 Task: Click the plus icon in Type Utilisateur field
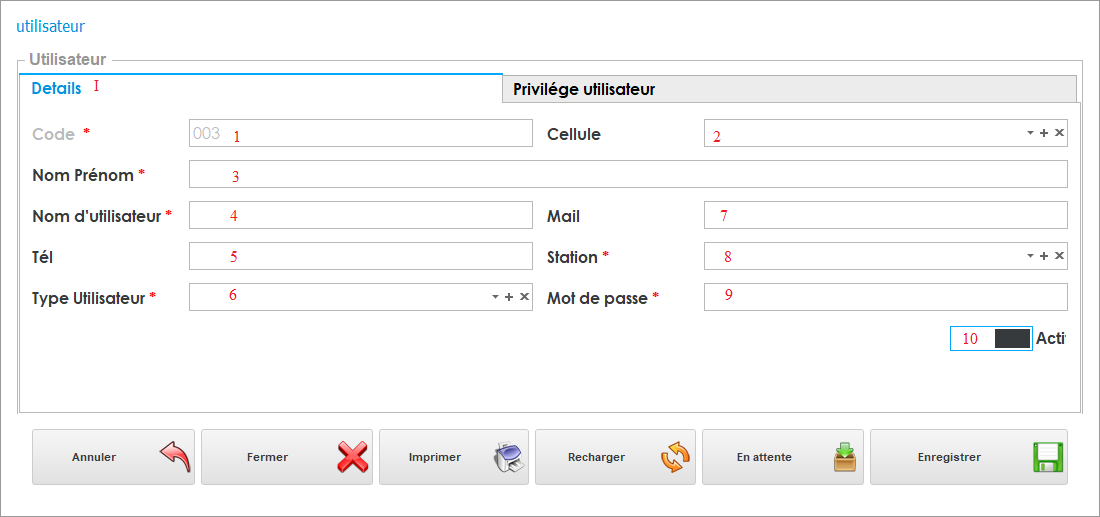coord(509,297)
